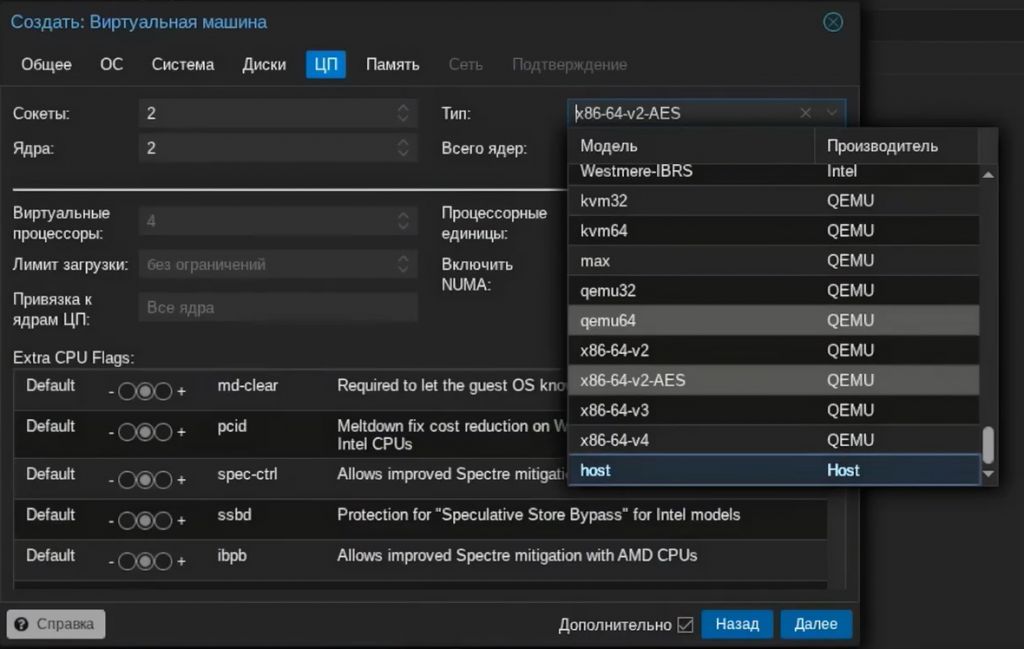
Task: Enable the ssbd flag with plus option
Action: click(x=163, y=521)
